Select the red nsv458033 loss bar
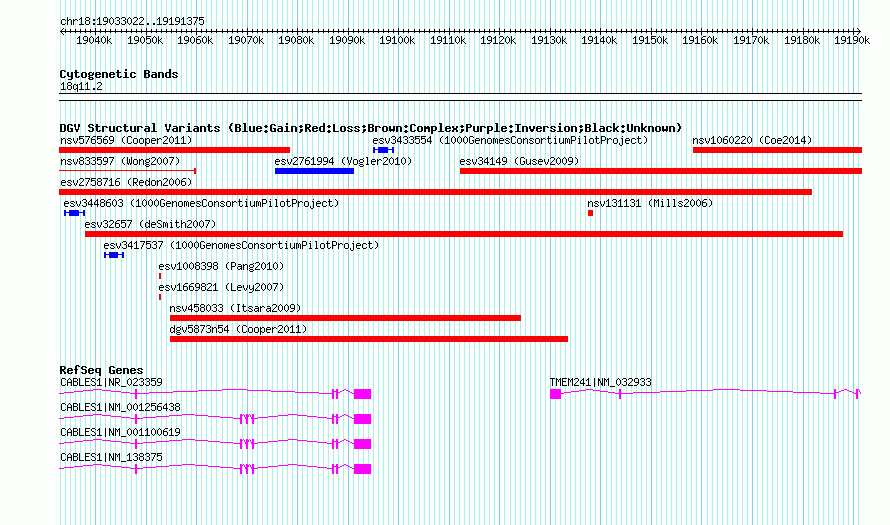Screen dimensions: 890x525 (345, 318)
